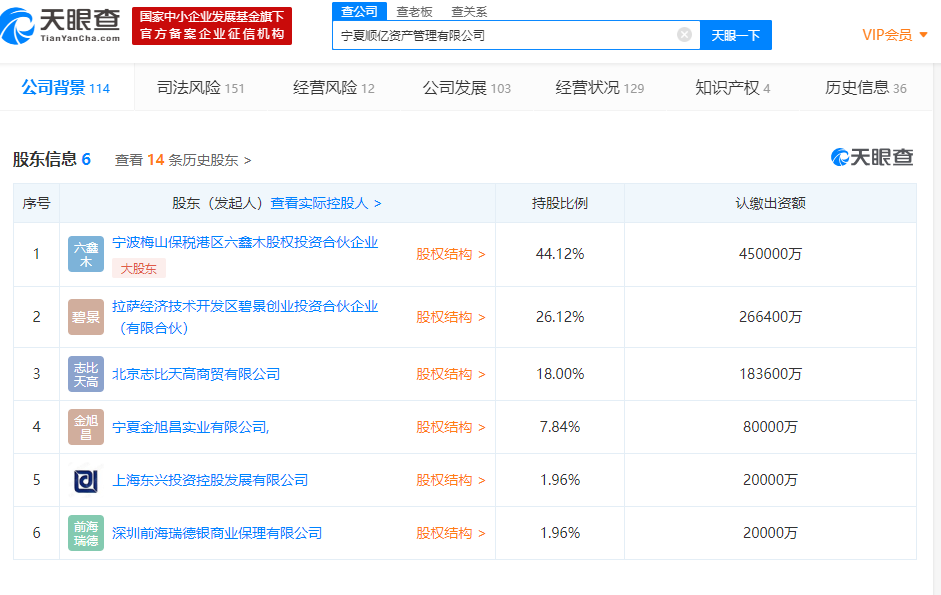Image resolution: width=941 pixels, height=595 pixels.
Task: Switch to the 经营状况 tab
Action: [x=600, y=88]
